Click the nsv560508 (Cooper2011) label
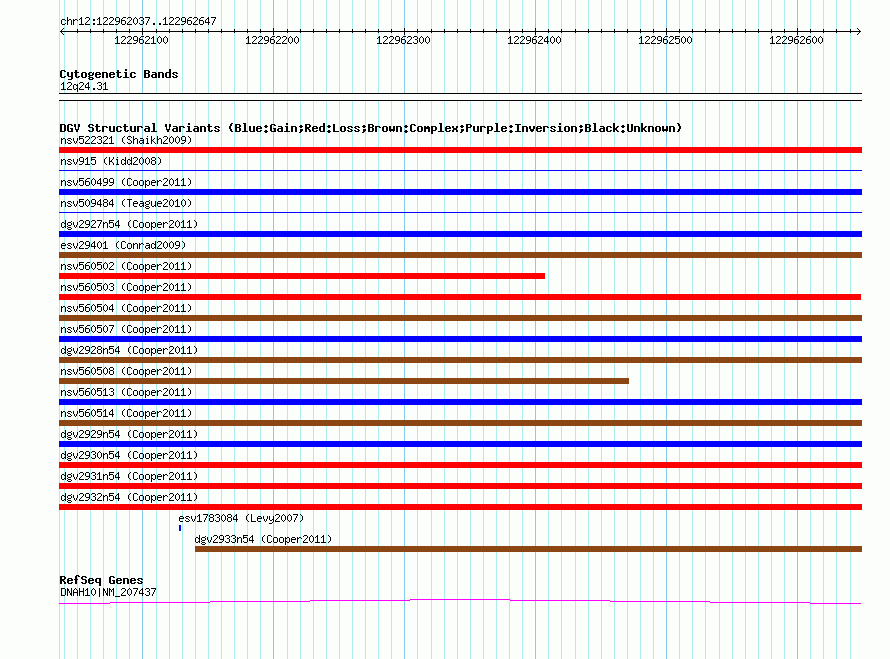 coord(126,371)
